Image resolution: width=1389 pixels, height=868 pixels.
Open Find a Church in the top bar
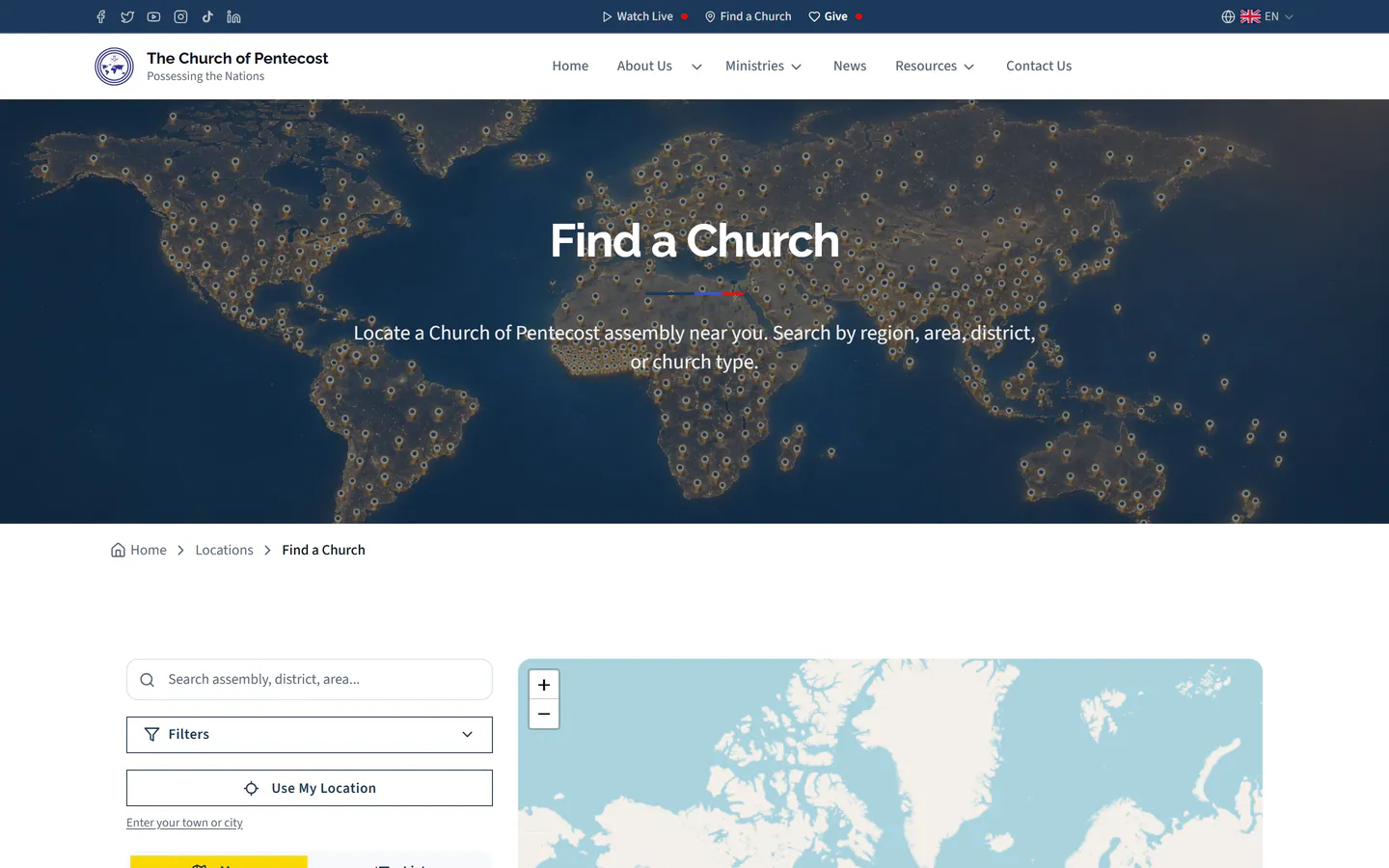click(x=749, y=16)
